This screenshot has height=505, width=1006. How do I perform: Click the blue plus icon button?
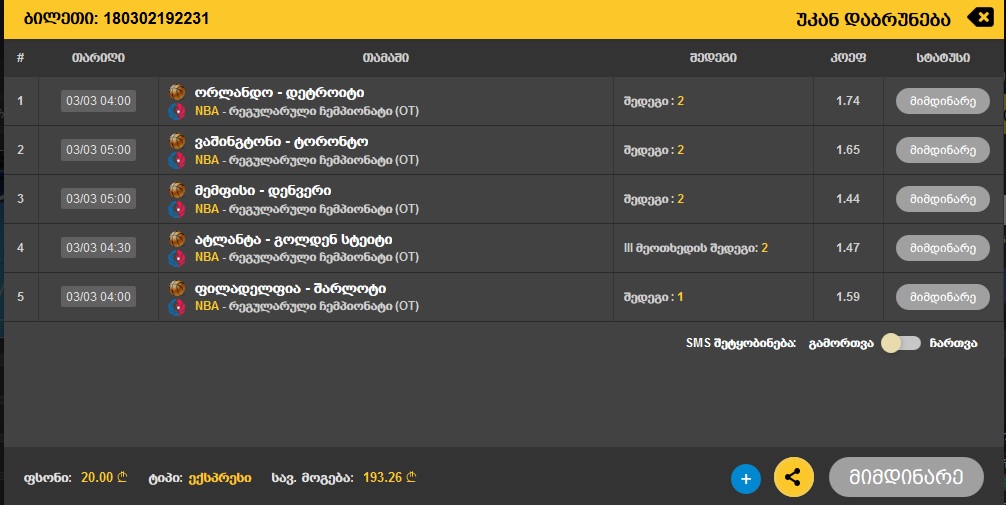point(746,479)
